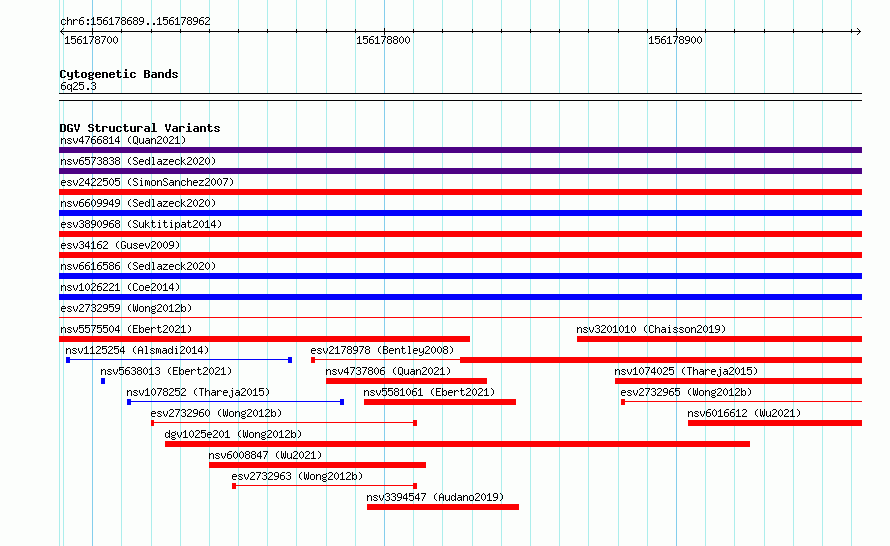The width and height of the screenshot is (890, 546).
Task: Click the Cytogenetic Bands track title
Action: [x=119, y=74]
